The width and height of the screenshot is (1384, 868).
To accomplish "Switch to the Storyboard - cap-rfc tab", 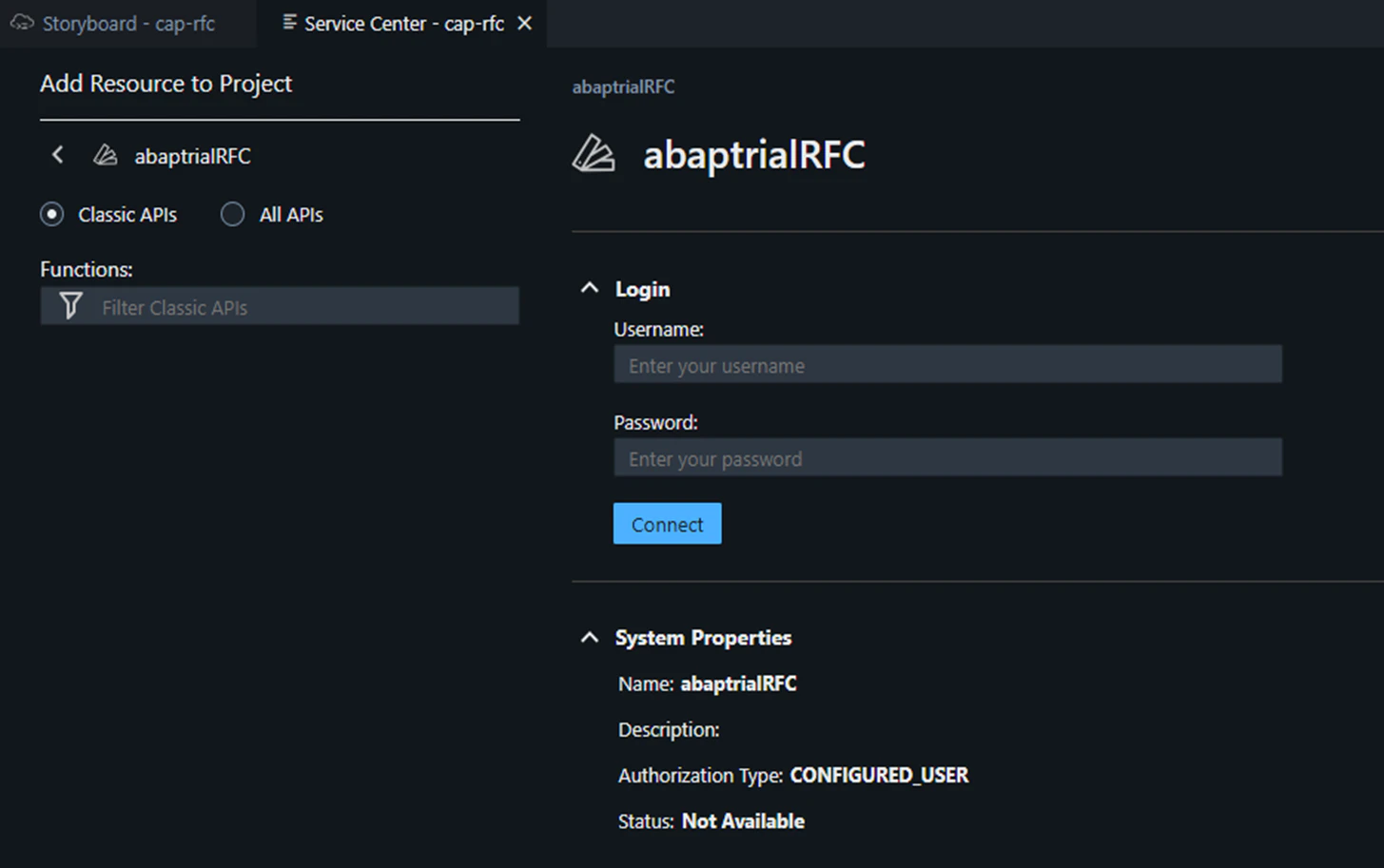I will click(127, 24).
